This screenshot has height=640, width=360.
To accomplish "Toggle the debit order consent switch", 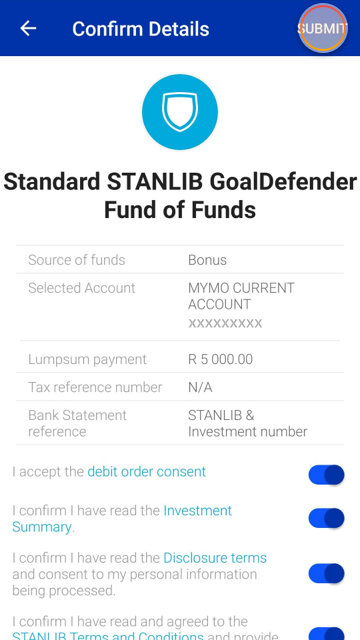I will click(x=326, y=475).
